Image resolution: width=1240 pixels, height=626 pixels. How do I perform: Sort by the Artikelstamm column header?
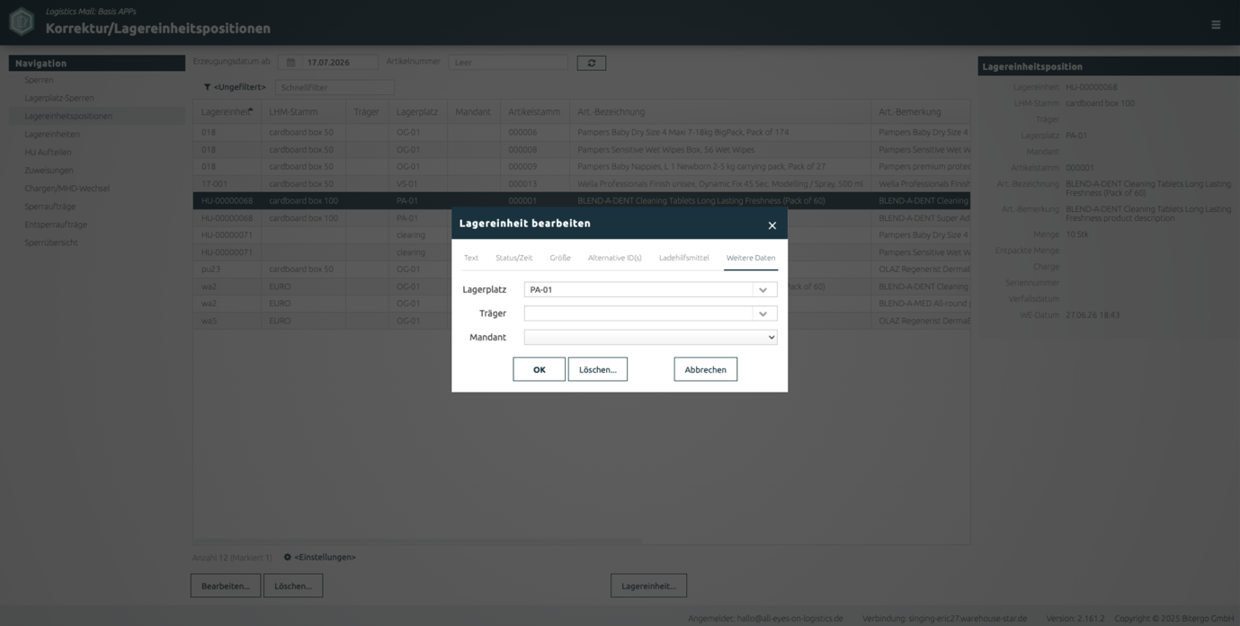click(x=535, y=112)
